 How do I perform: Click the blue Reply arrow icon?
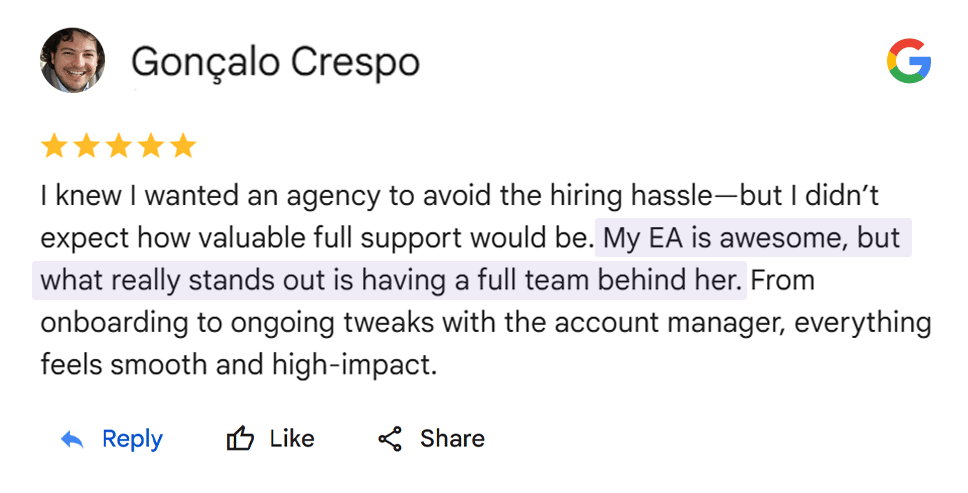pyautogui.click(x=72, y=439)
